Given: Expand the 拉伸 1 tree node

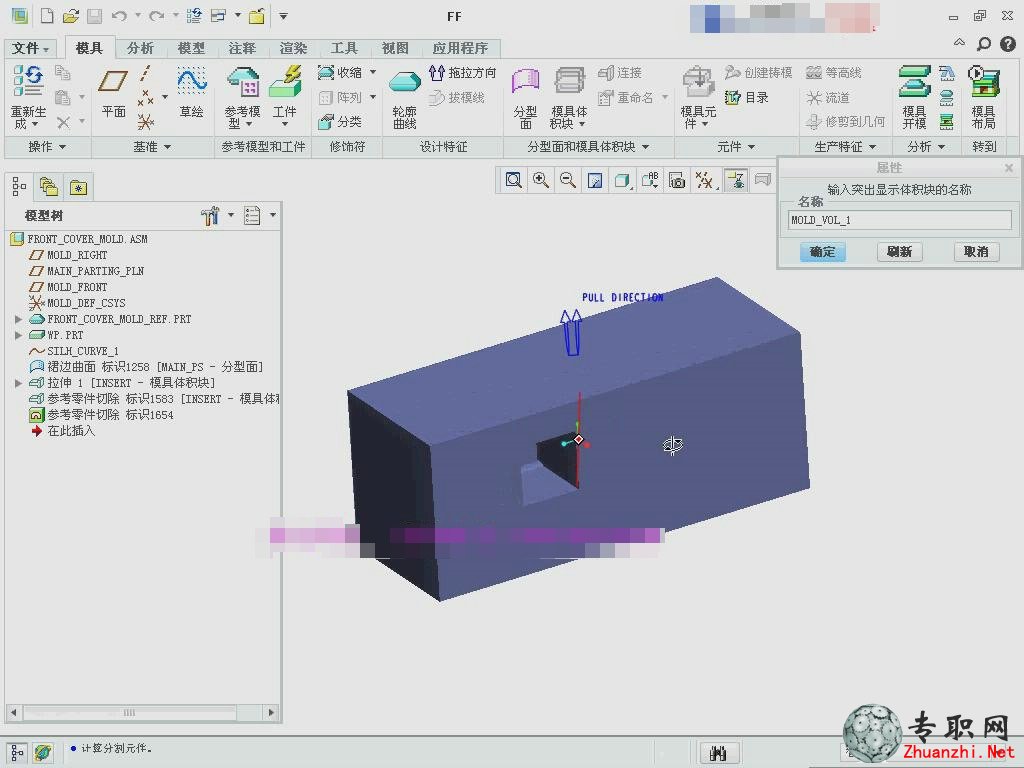Looking at the screenshot, I should (x=18, y=383).
